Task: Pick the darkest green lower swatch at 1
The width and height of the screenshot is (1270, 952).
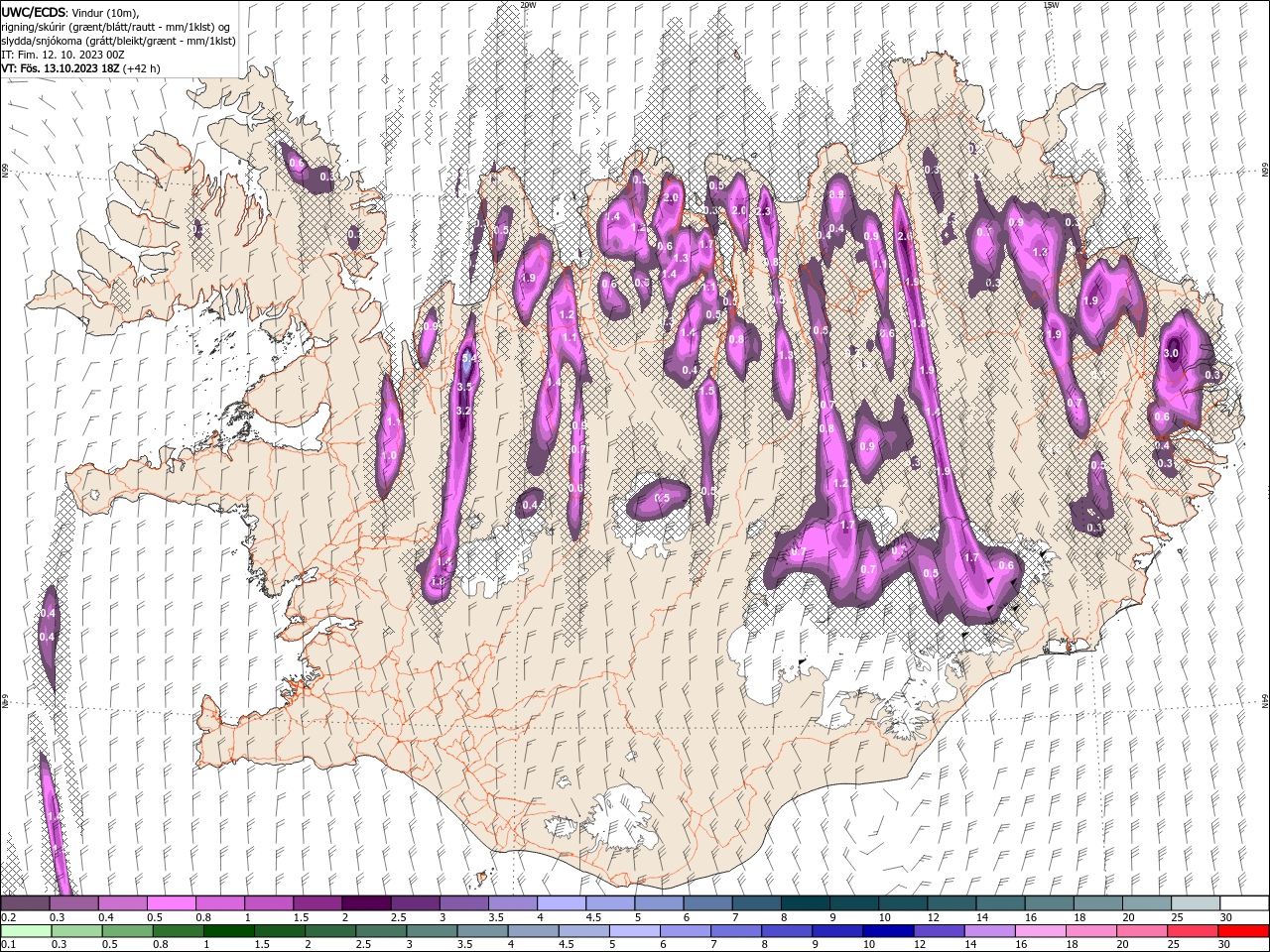Action: pos(228,931)
